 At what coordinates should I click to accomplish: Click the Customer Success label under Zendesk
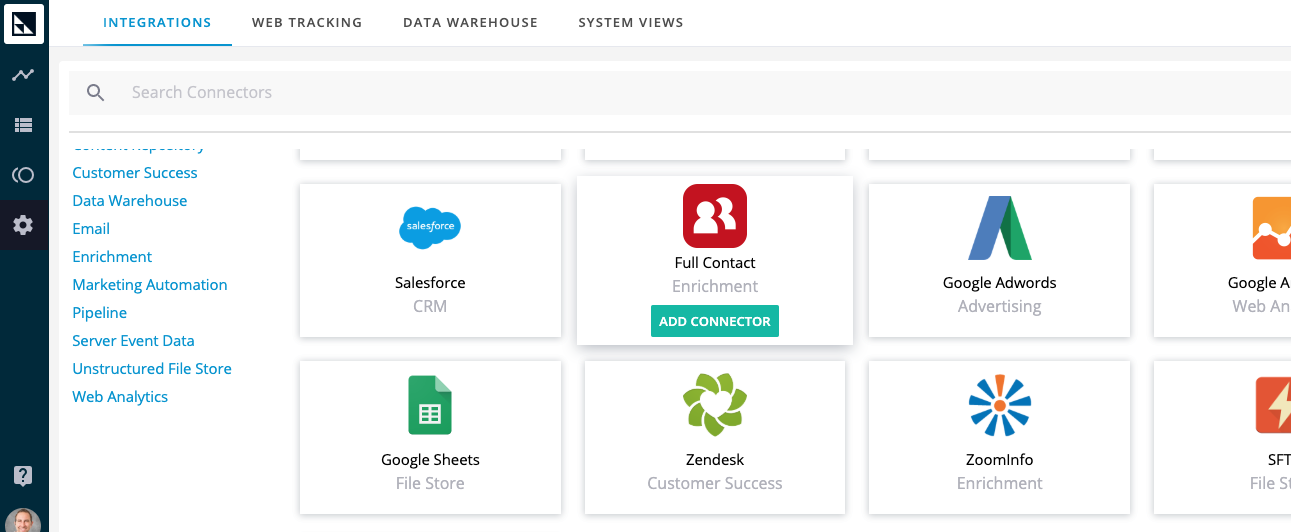715,483
